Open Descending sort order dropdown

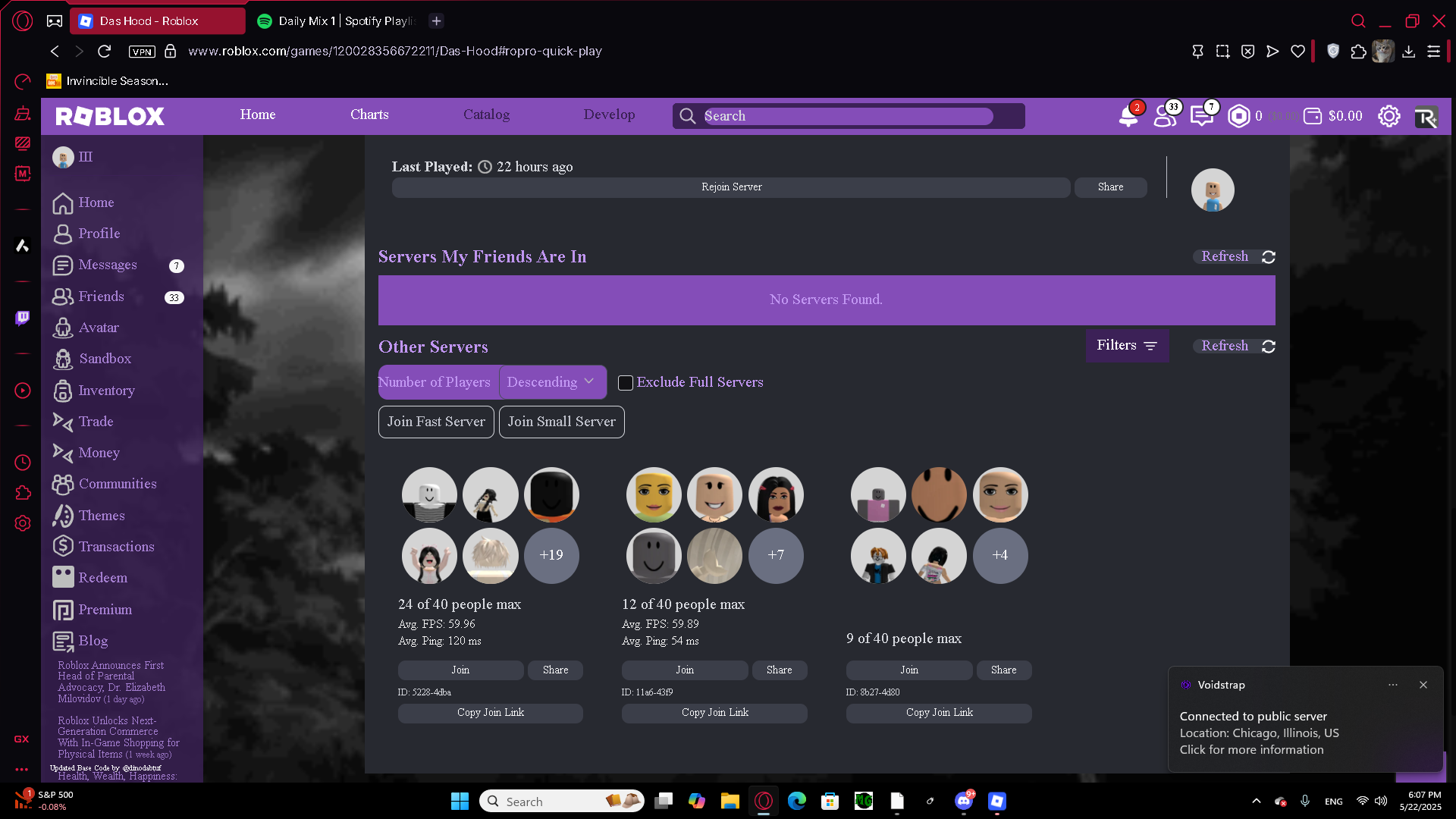pyautogui.click(x=551, y=382)
